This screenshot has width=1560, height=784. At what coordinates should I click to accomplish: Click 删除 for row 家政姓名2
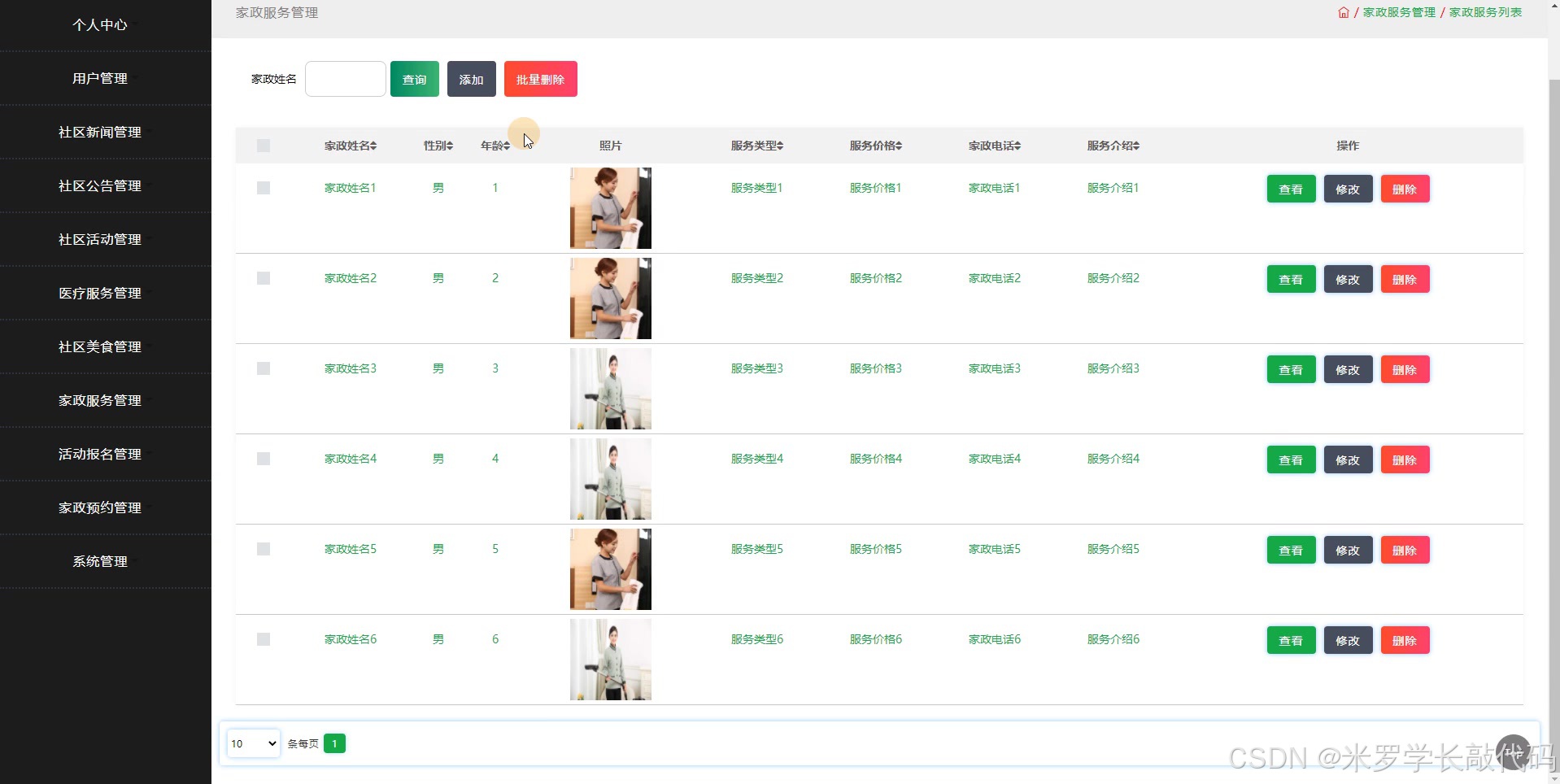point(1405,279)
